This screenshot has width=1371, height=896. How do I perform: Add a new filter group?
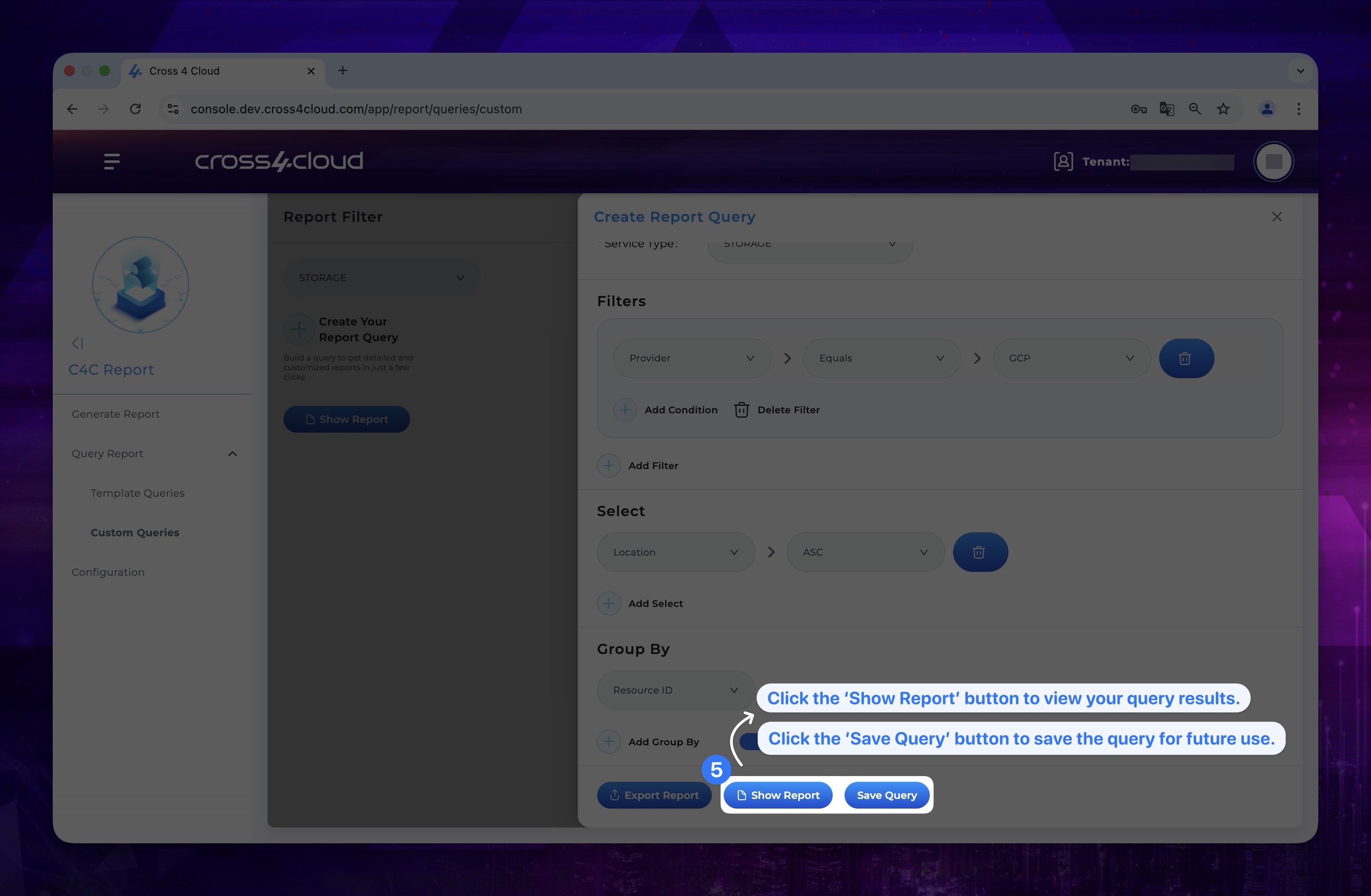tap(608, 465)
